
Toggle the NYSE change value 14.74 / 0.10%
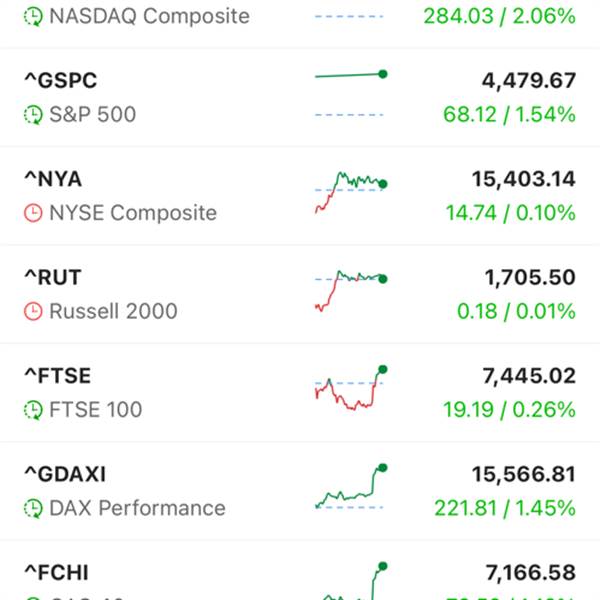(509, 213)
